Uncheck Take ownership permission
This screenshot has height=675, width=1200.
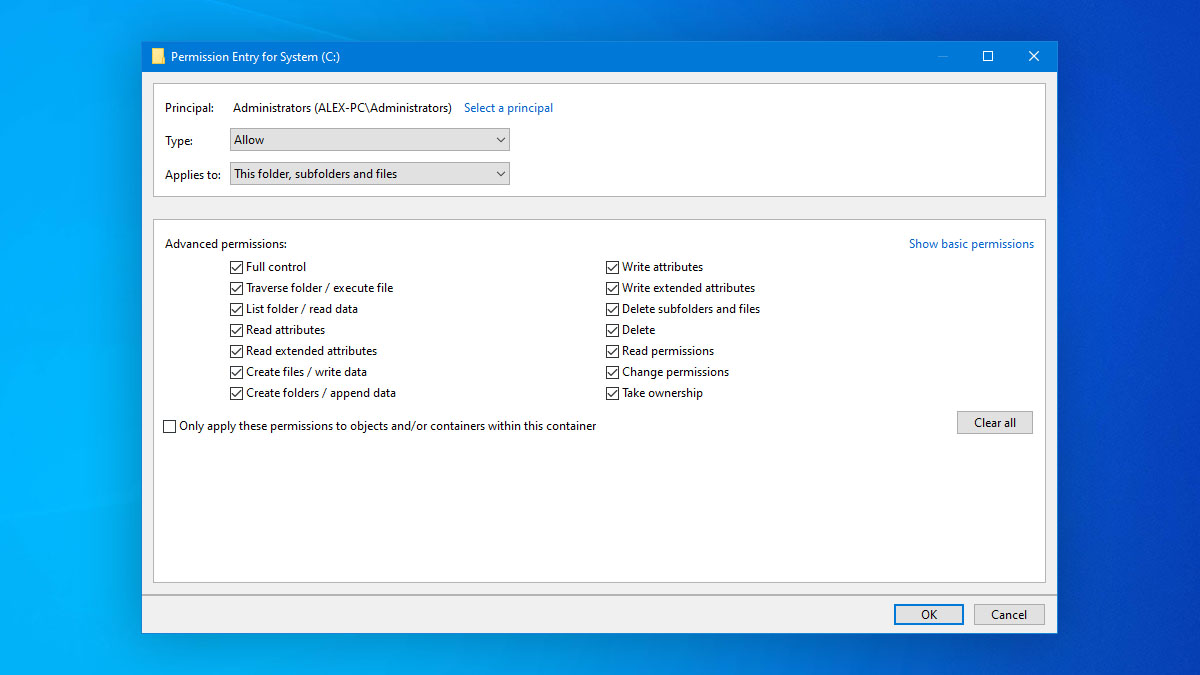coord(613,393)
